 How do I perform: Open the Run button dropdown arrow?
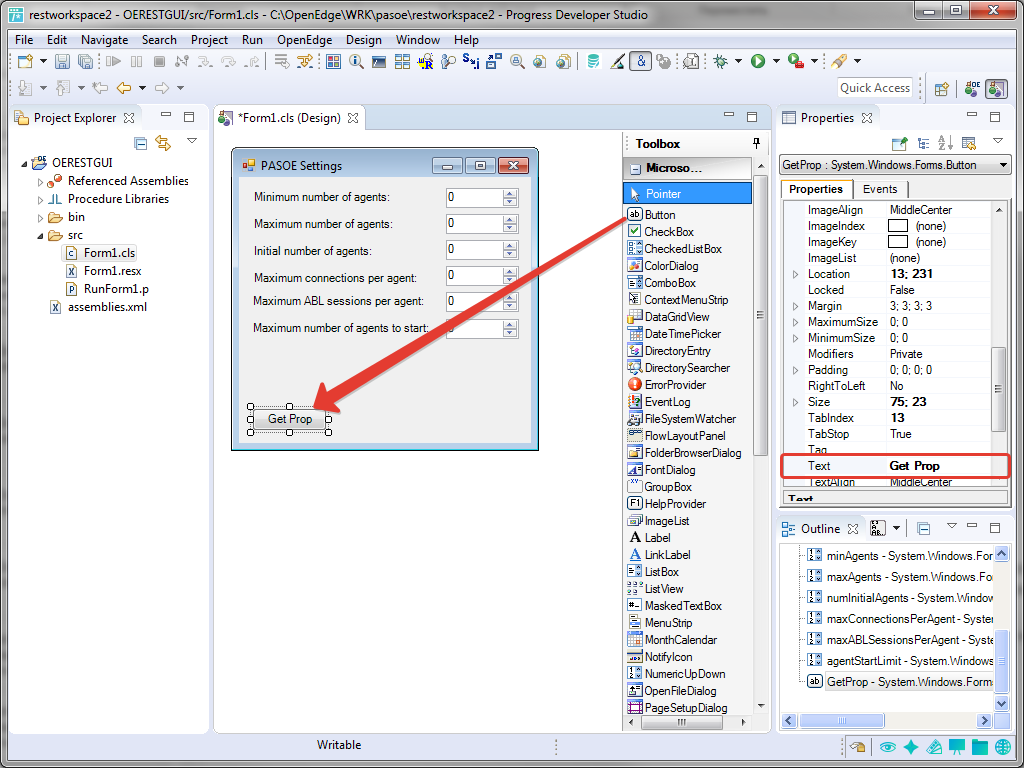click(776, 61)
